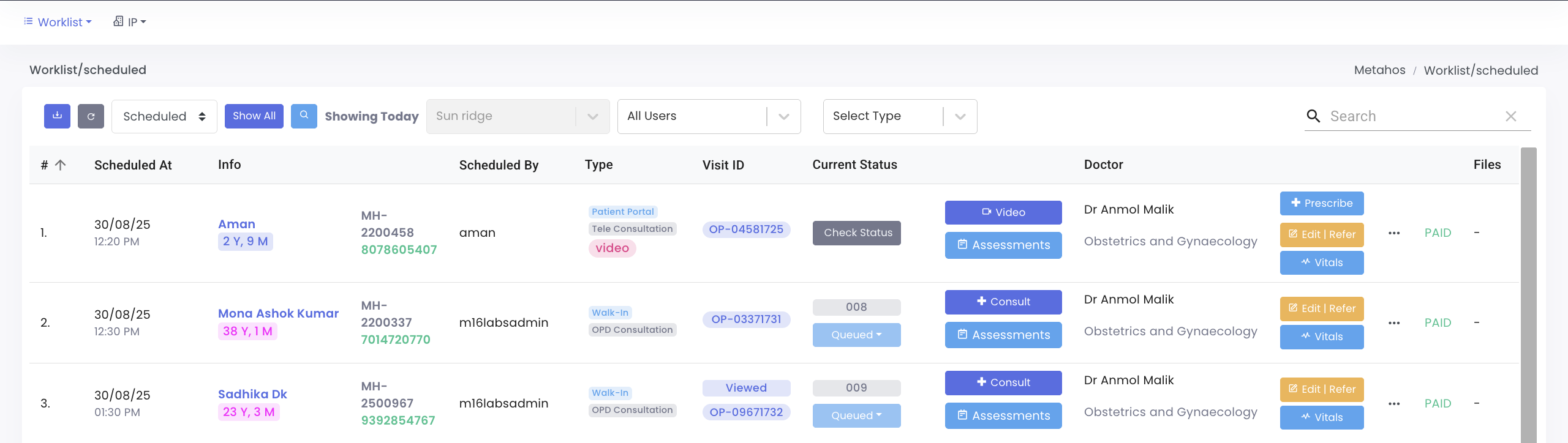The height and width of the screenshot is (443, 1568).
Task: Click the grey refresh icon button
Action: click(x=91, y=116)
